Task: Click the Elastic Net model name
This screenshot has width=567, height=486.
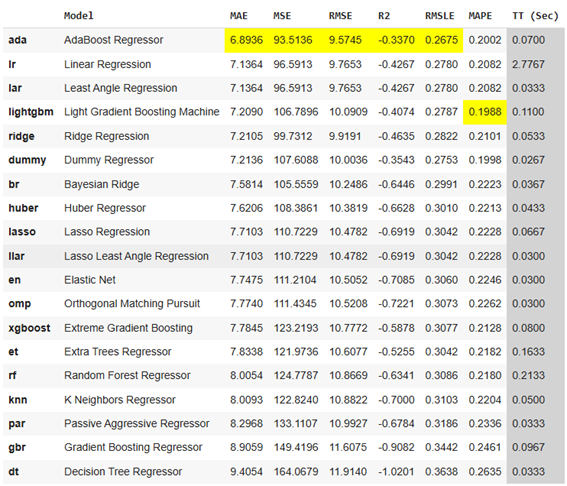Action: [x=90, y=280]
